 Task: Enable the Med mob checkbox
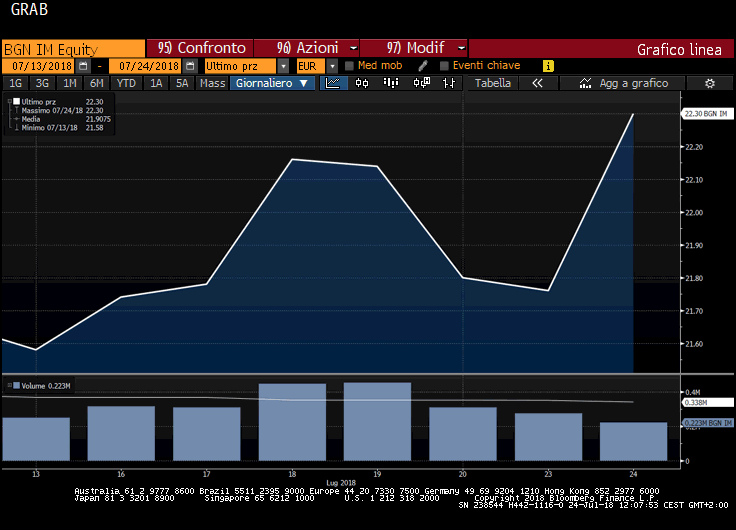pos(349,66)
